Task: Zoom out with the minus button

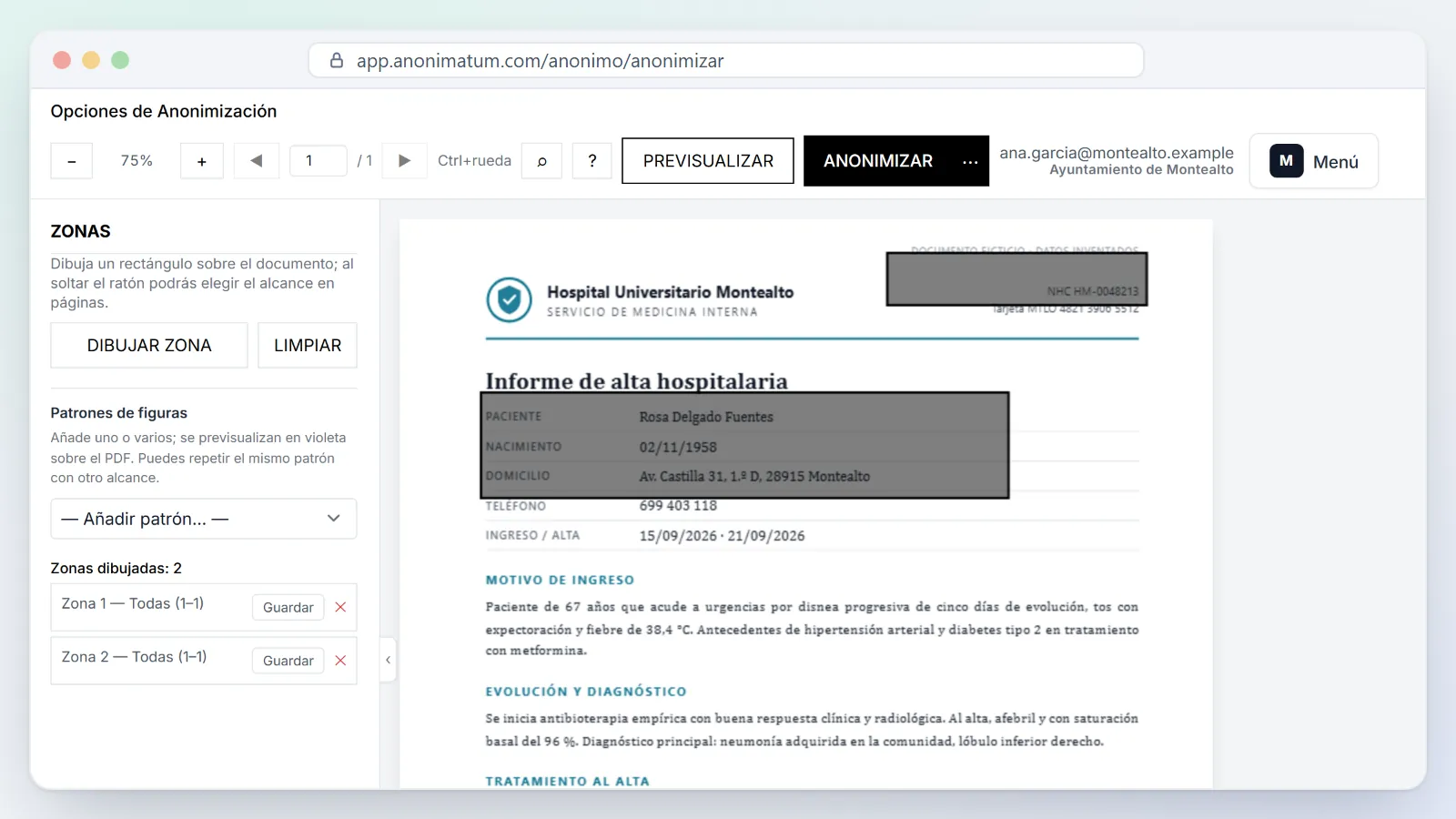Action: [x=72, y=161]
